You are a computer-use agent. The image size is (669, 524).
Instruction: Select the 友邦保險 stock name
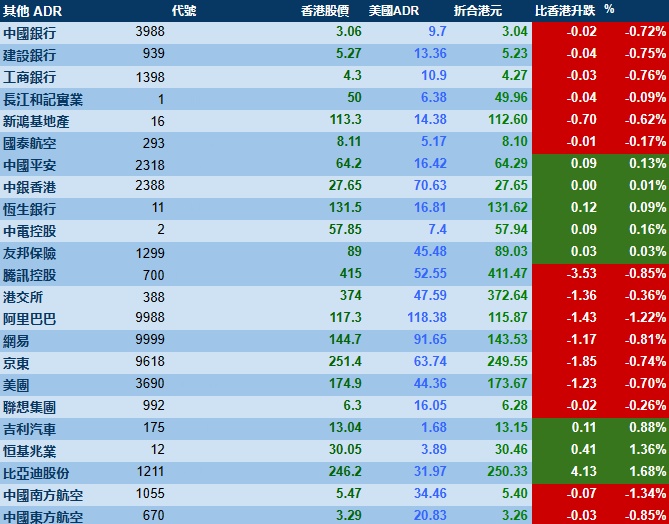click(x=29, y=253)
